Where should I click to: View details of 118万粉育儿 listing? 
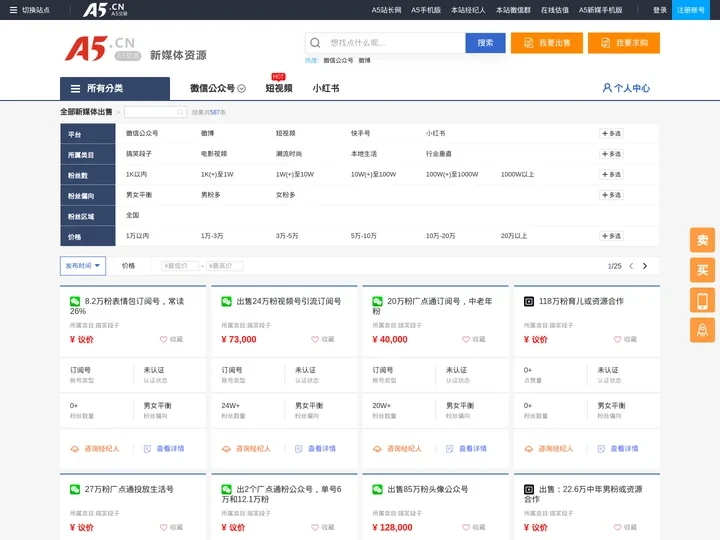pos(618,449)
